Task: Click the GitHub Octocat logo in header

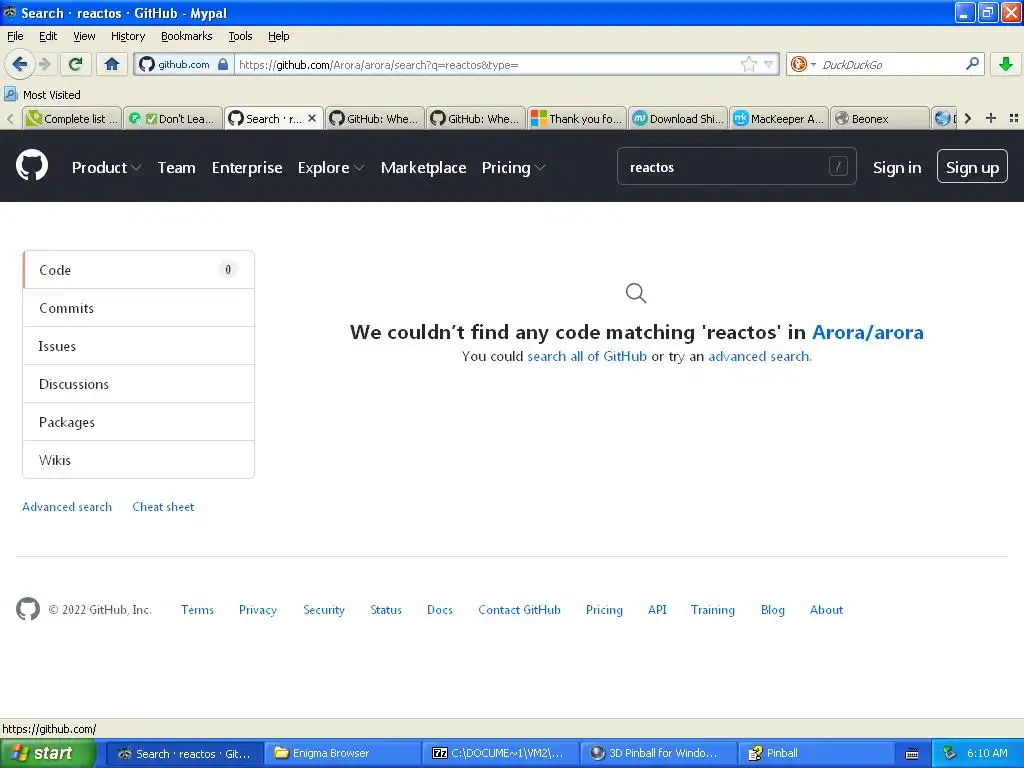Action: click(x=32, y=165)
